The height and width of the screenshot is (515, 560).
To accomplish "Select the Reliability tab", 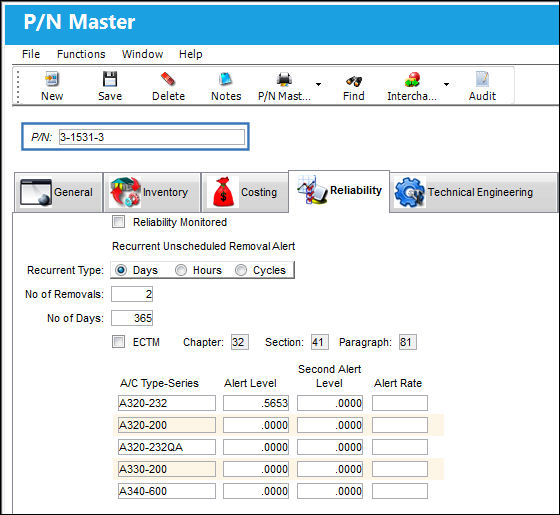I will (339, 191).
